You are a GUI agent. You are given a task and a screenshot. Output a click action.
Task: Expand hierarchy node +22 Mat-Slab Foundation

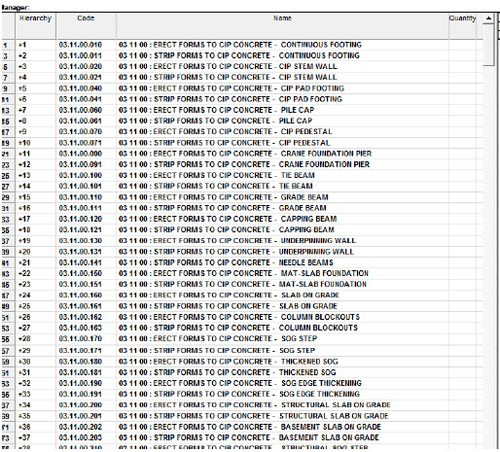click(24, 273)
